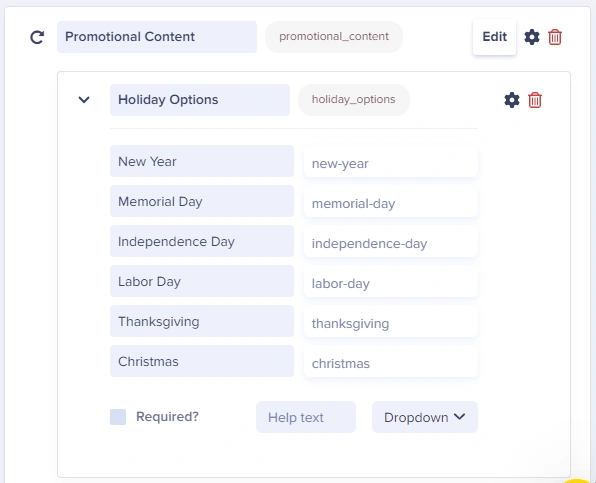This screenshot has height=483, width=596.
Task: Click the promotional_content slug pill
Action: (x=334, y=37)
